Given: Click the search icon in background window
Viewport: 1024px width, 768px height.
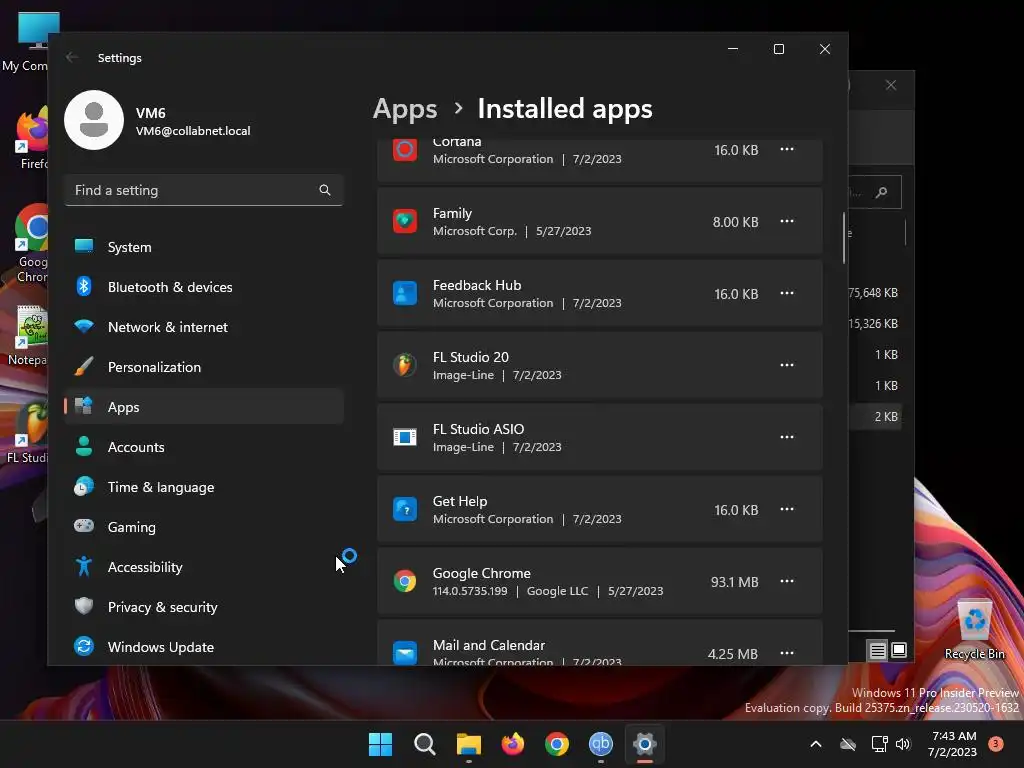Looking at the screenshot, I should point(882,192).
